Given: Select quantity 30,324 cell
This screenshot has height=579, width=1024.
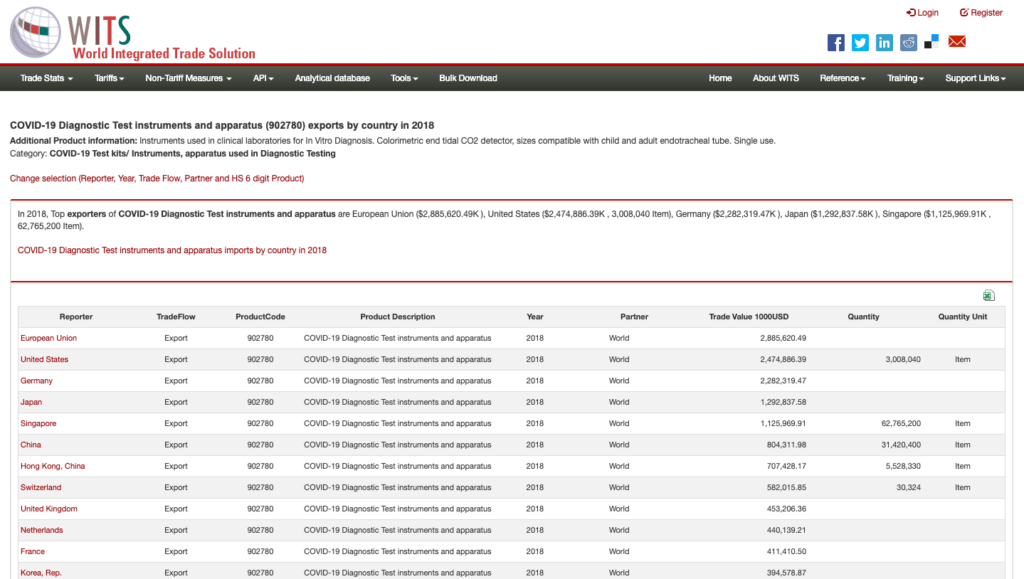Looking at the screenshot, I should coord(908,488).
